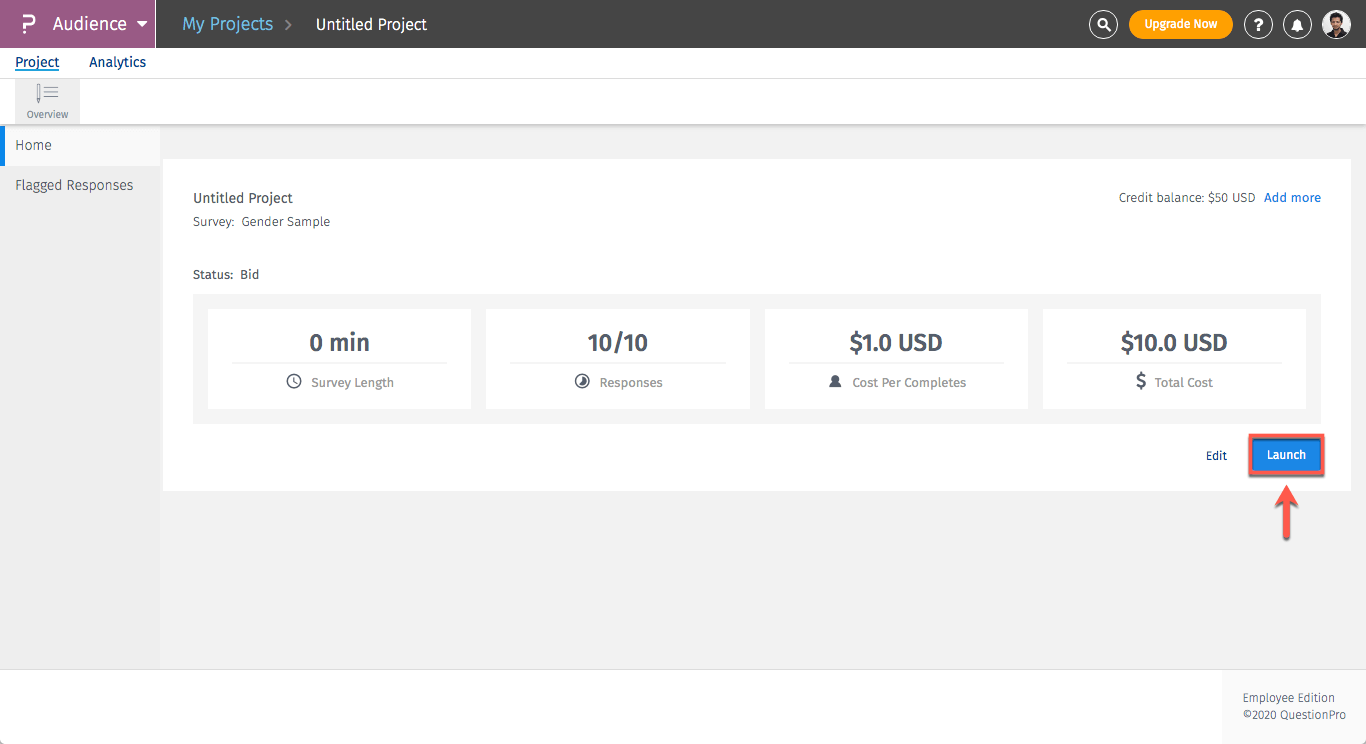The width and height of the screenshot is (1366, 744).
Task: Select Home in the left sidebar
Action: [x=34, y=145]
